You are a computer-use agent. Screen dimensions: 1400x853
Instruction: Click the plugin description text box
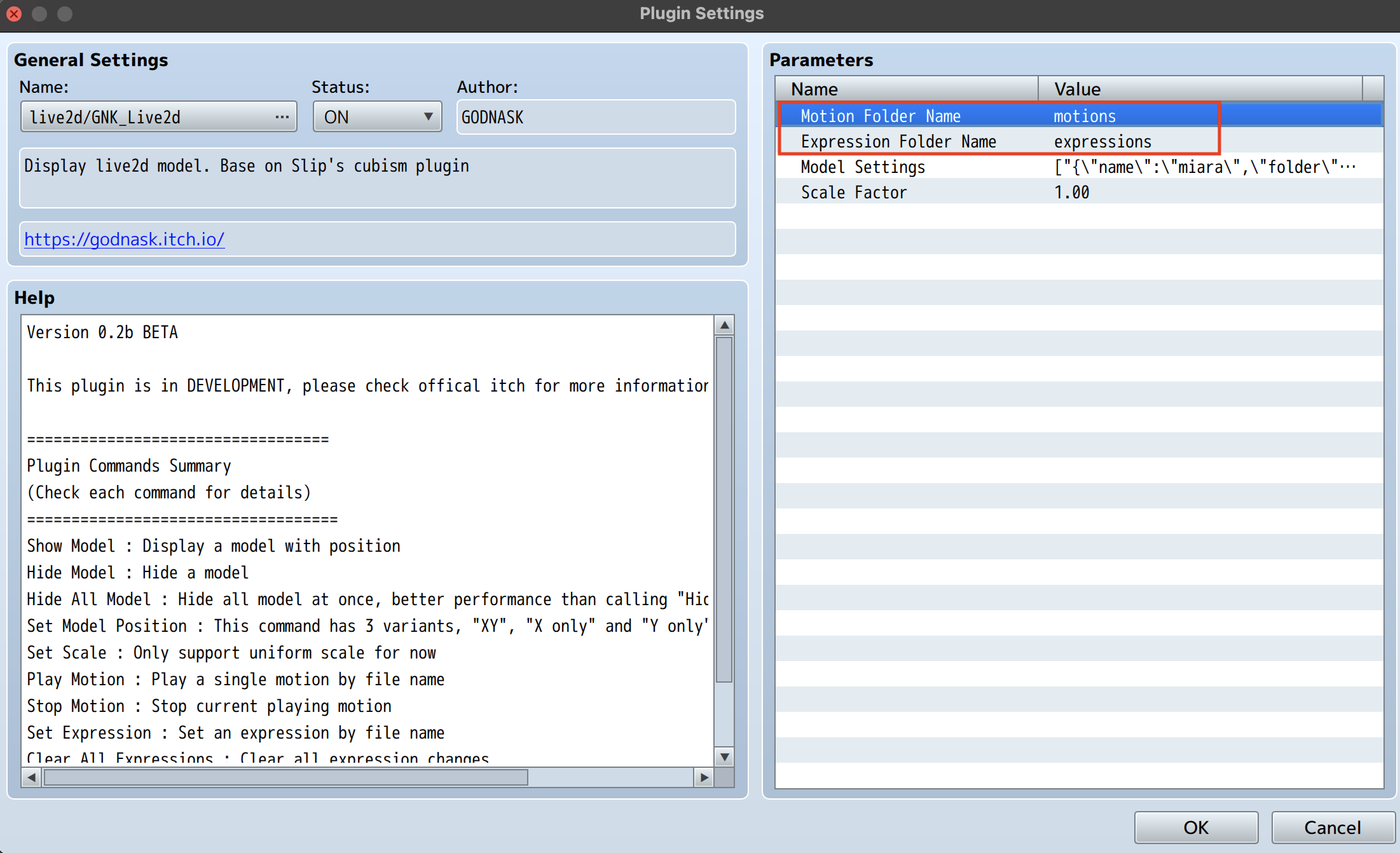(377, 178)
